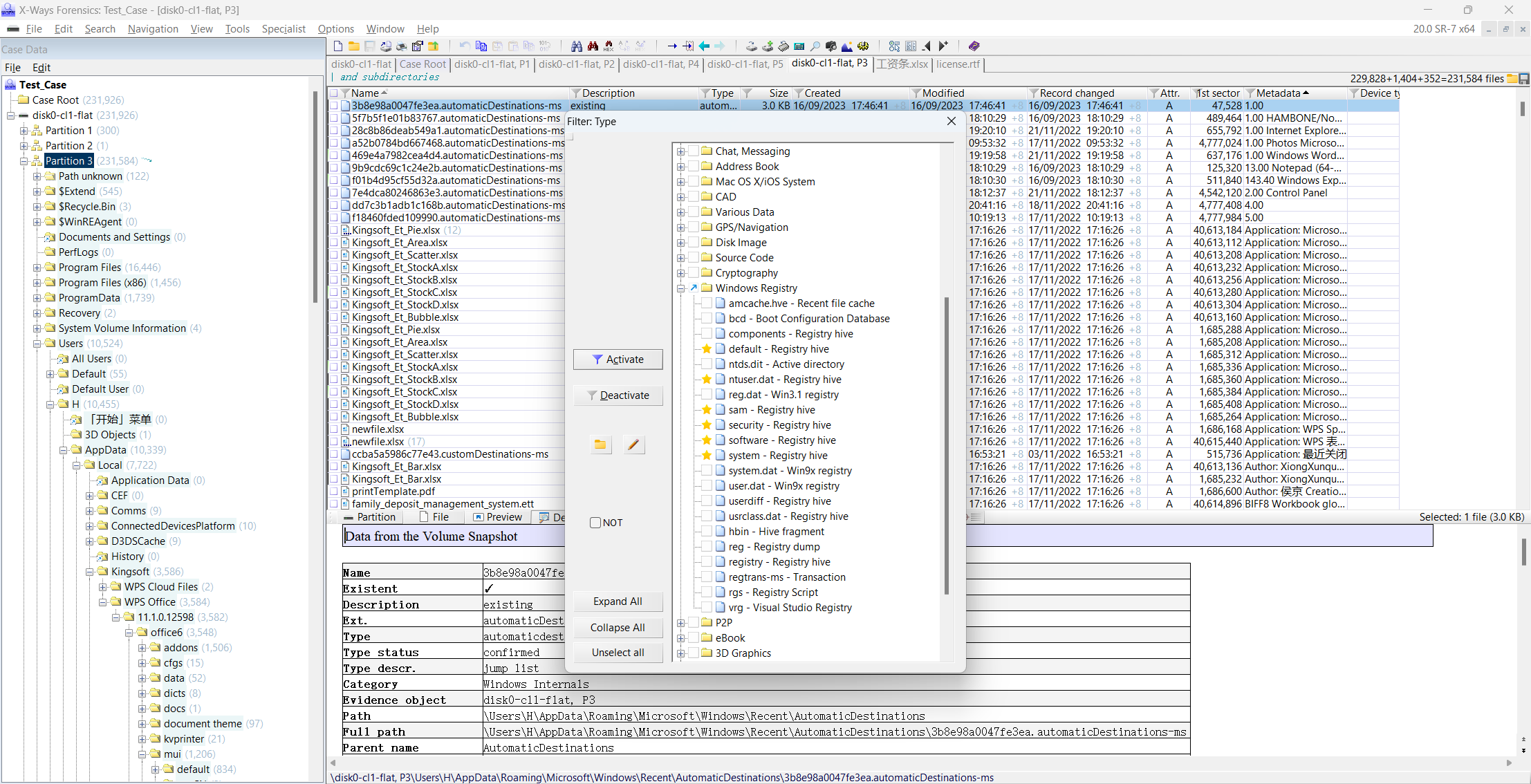This screenshot has height=784, width=1531.
Task: Click the Print toolbar icon
Action: pyautogui.click(x=402, y=46)
